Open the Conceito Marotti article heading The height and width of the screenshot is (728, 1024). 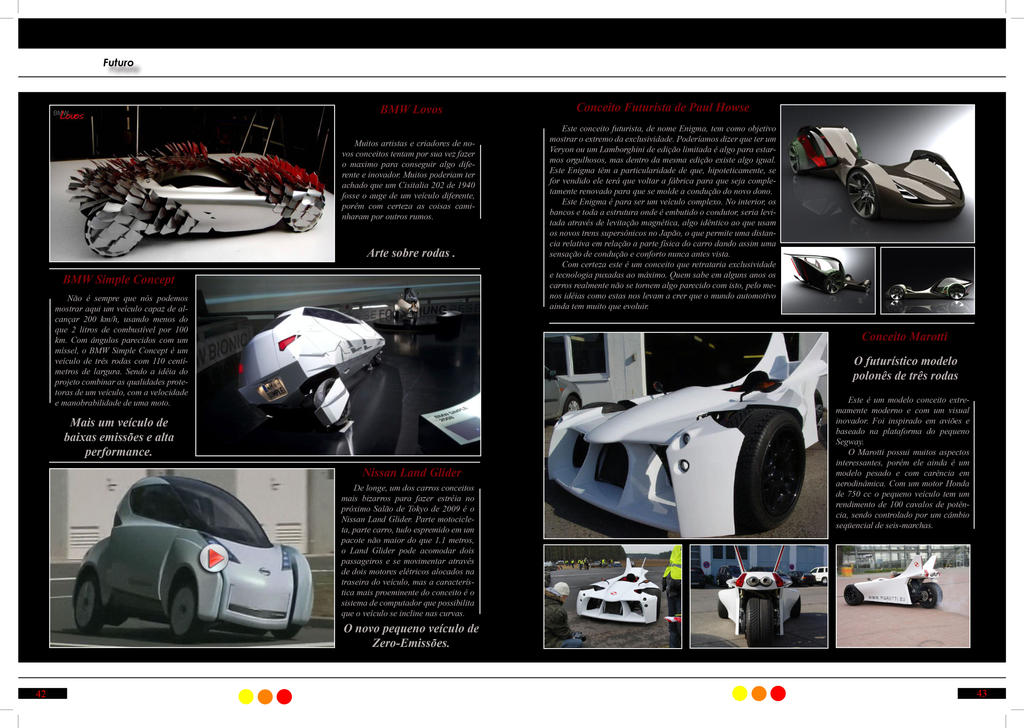coord(905,337)
